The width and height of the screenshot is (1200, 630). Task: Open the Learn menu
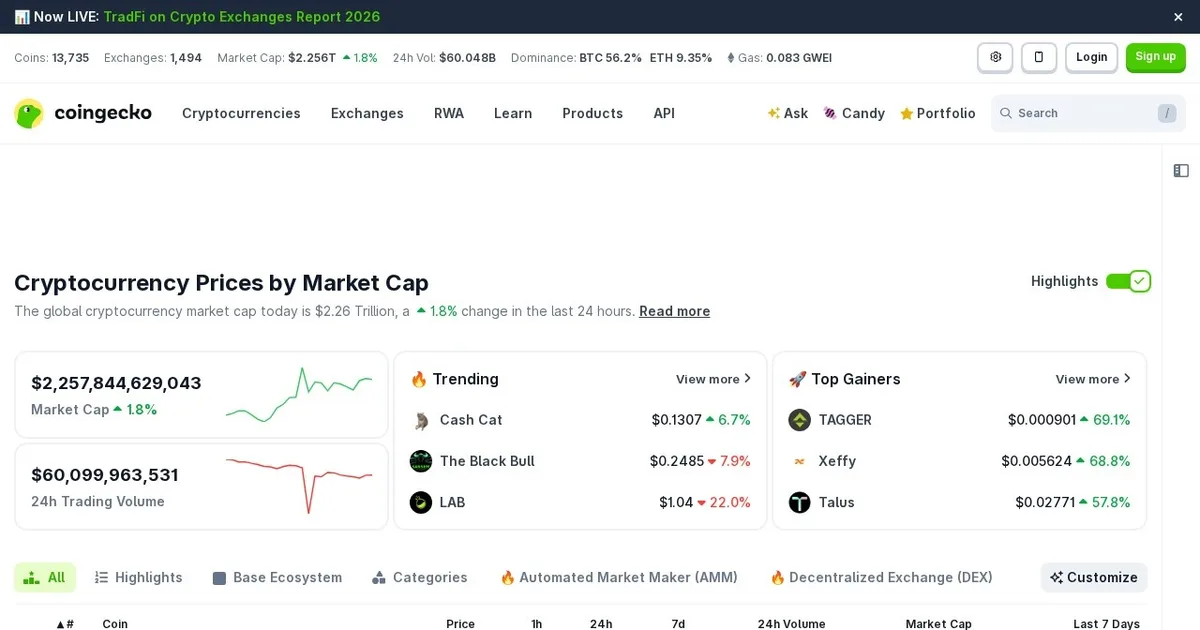coord(513,113)
